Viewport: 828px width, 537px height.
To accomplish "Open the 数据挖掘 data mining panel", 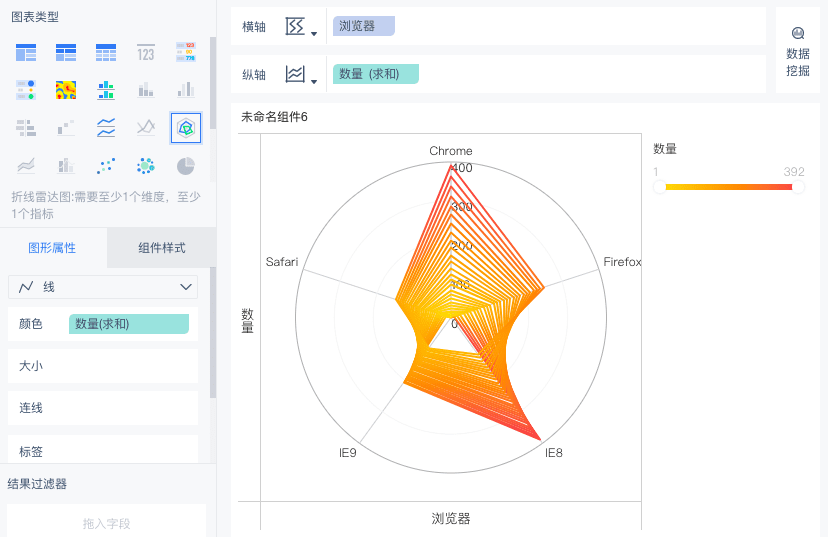I will 797,52.
